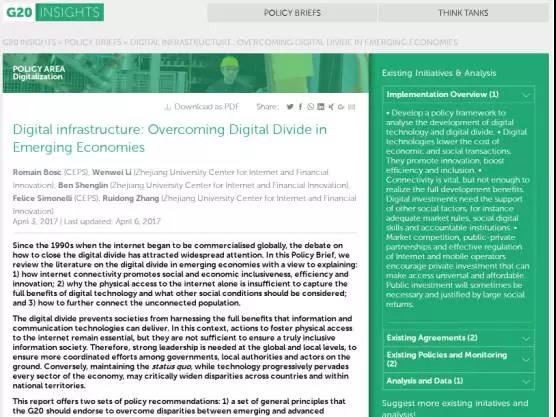556x417 pixels.
Task: Open the Policy Briefs tab
Action: pyautogui.click(x=292, y=13)
